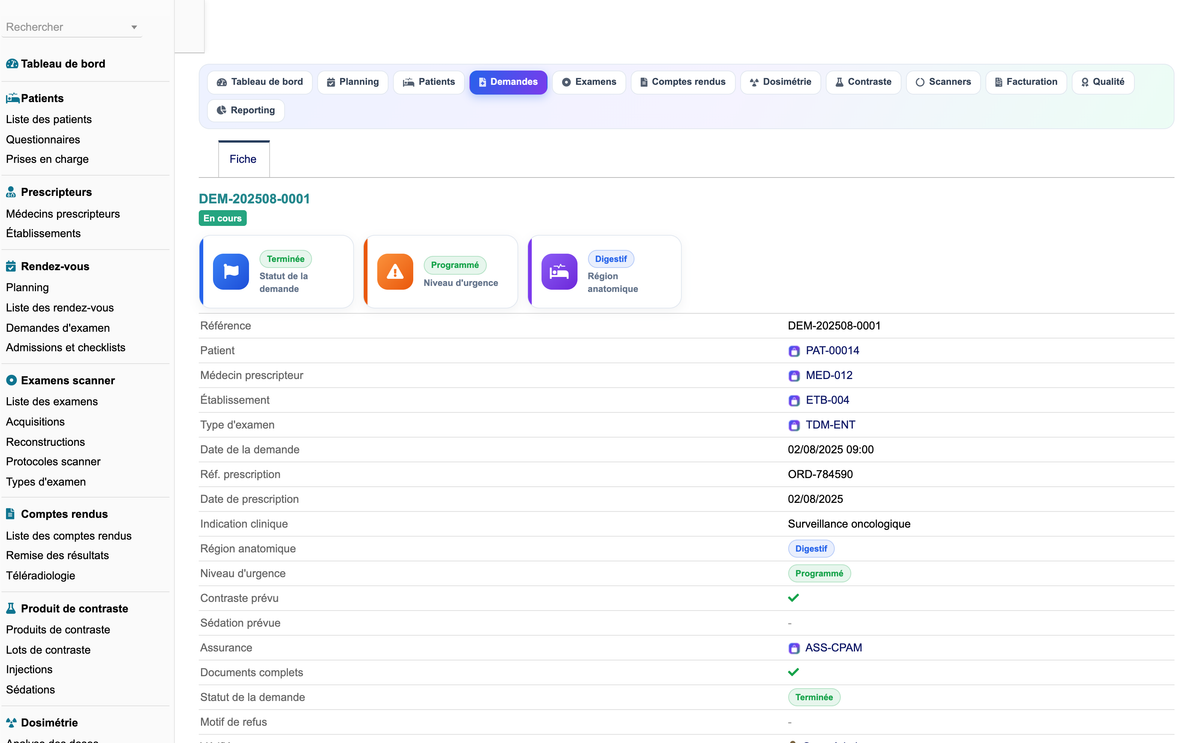The width and height of the screenshot is (1200, 743).
Task: Open Établissements in sidebar
Action: (43, 233)
